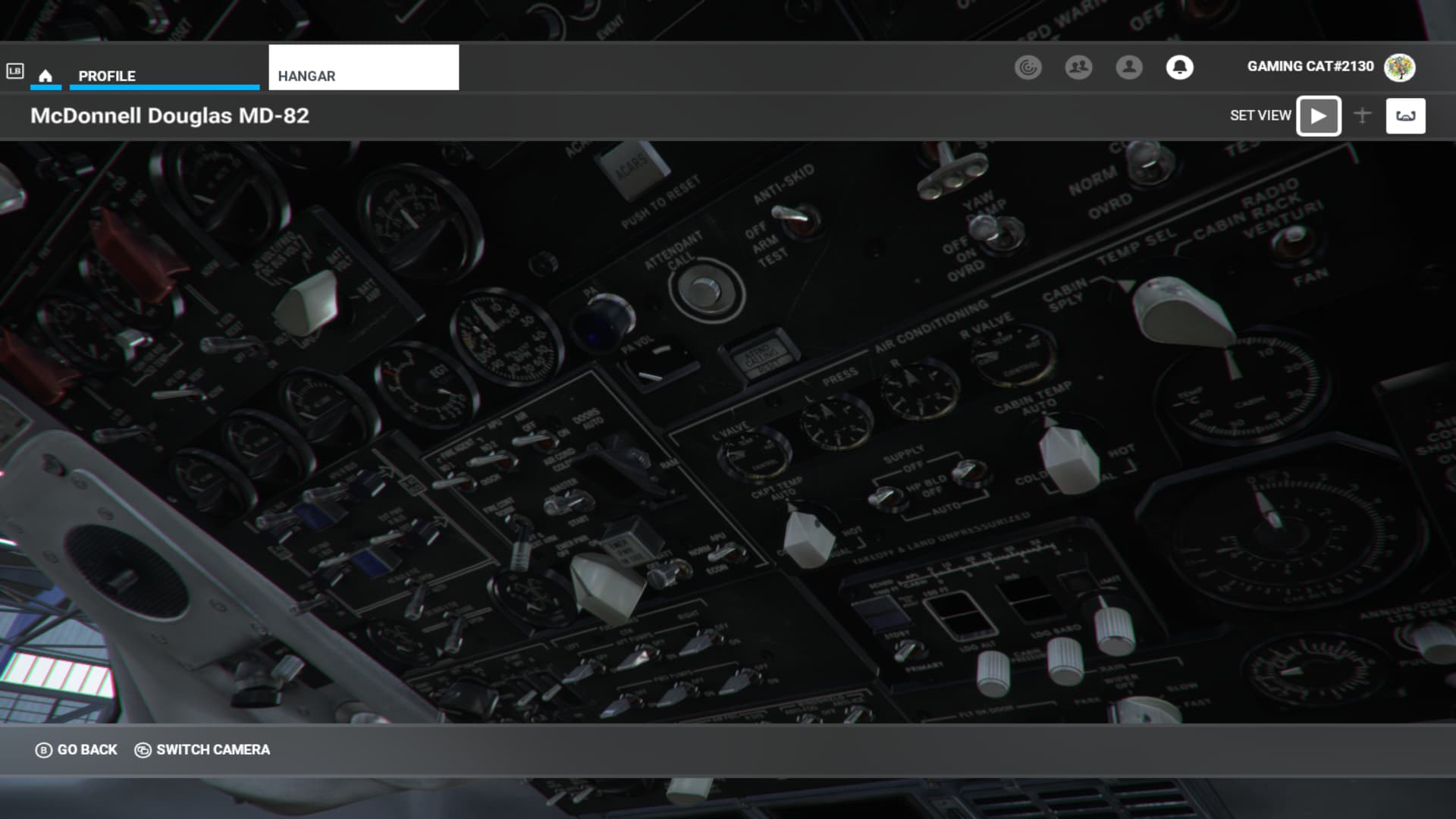The width and height of the screenshot is (1456, 819).
Task: Turn the CKPT TEMP AUTO white knob
Action: [808, 537]
